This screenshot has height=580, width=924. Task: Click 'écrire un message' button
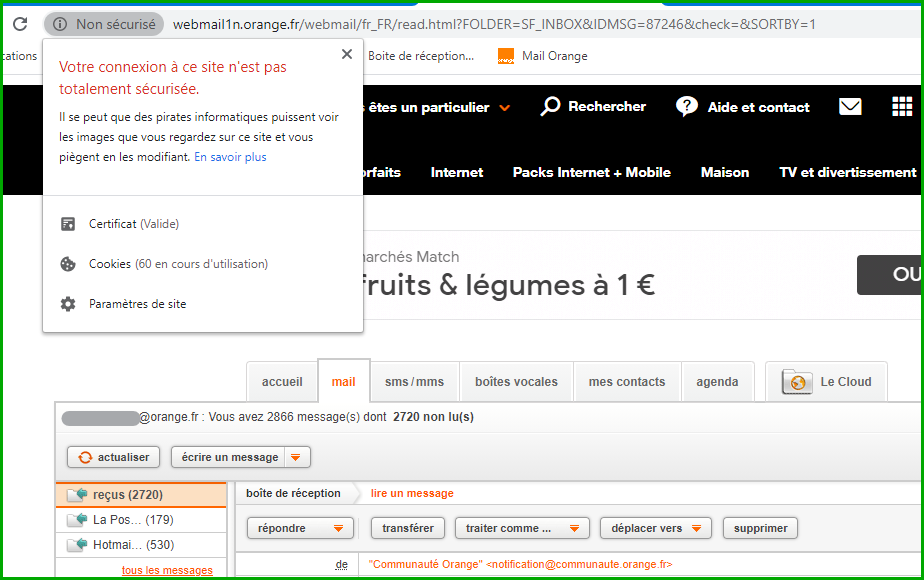pyautogui.click(x=229, y=457)
